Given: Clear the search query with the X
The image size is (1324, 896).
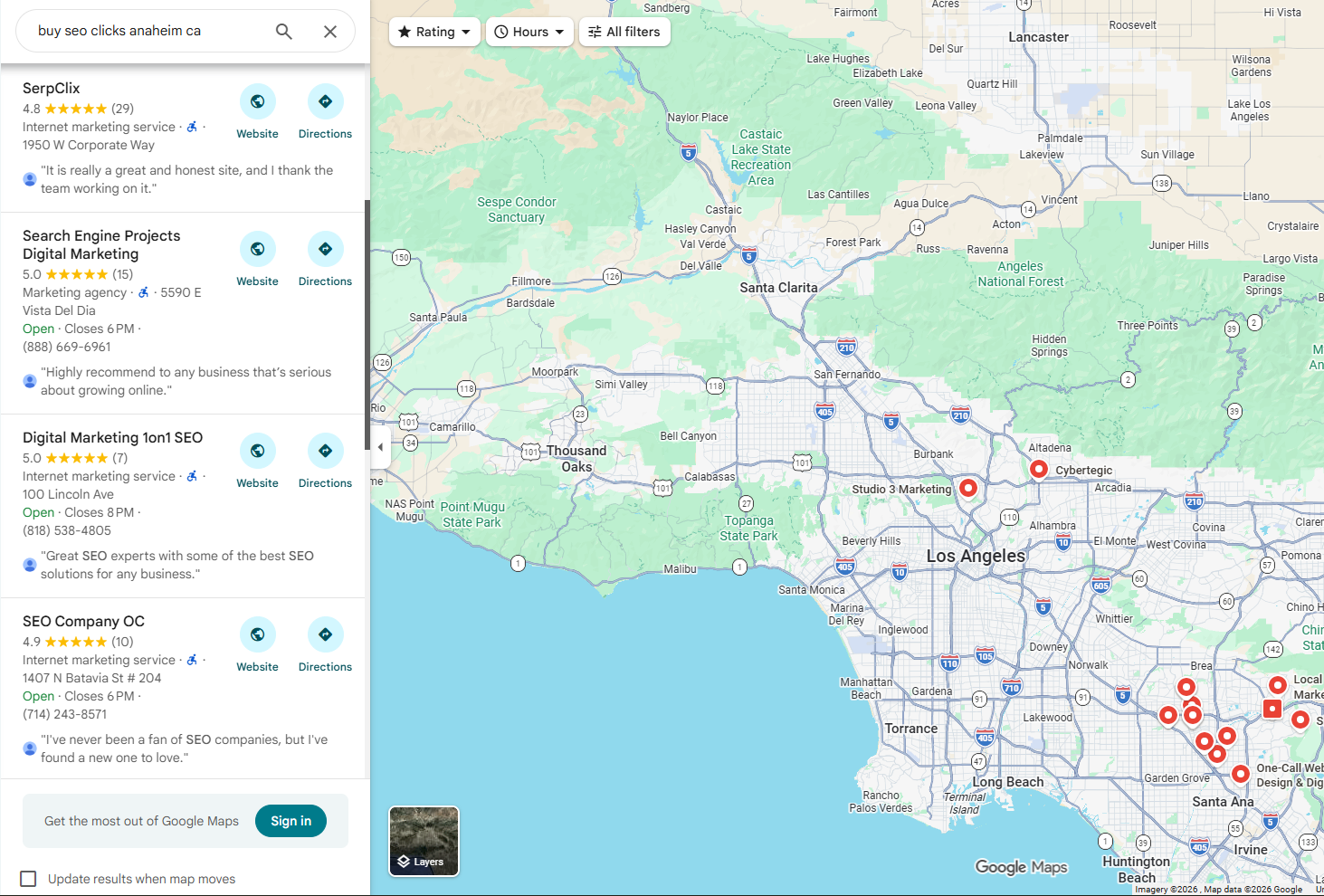Looking at the screenshot, I should tap(329, 30).
